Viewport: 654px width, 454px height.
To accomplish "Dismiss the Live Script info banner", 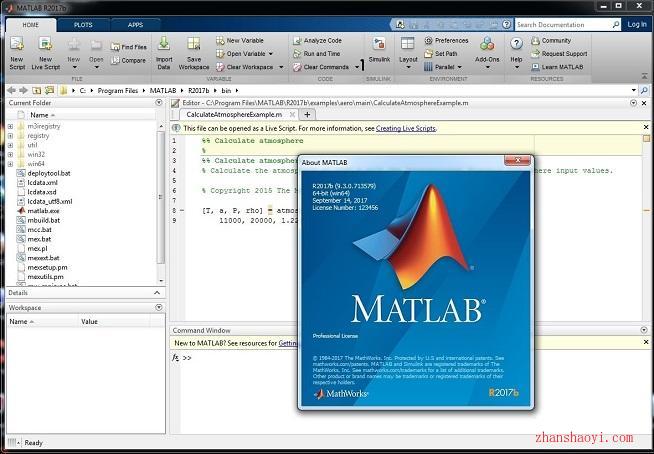I will [x=646, y=127].
